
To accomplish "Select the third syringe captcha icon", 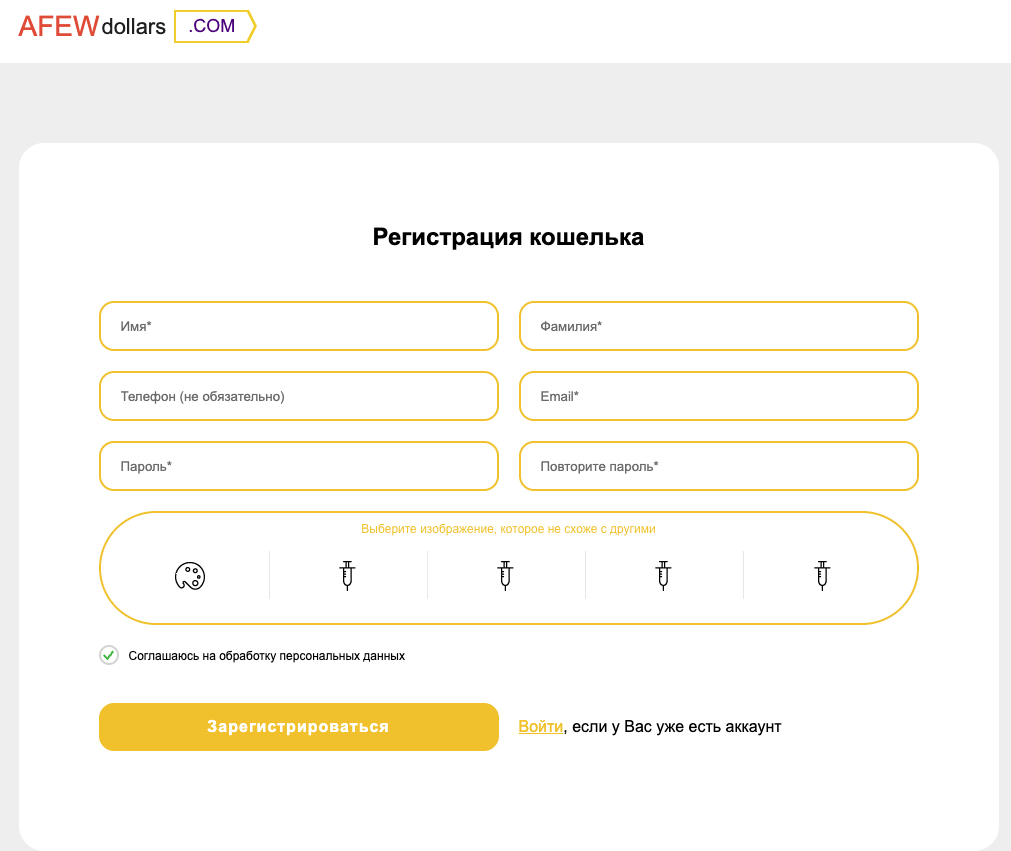I will pyautogui.click(x=663, y=575).
